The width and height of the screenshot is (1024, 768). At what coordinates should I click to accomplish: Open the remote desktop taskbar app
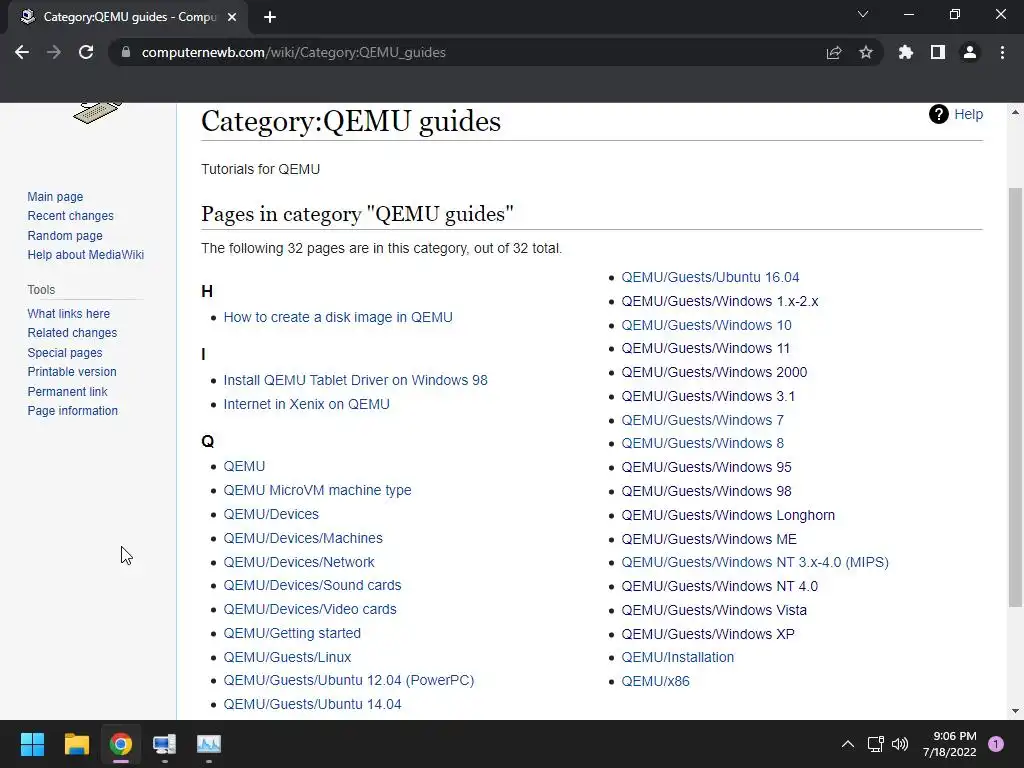click(x=165, y=744)
